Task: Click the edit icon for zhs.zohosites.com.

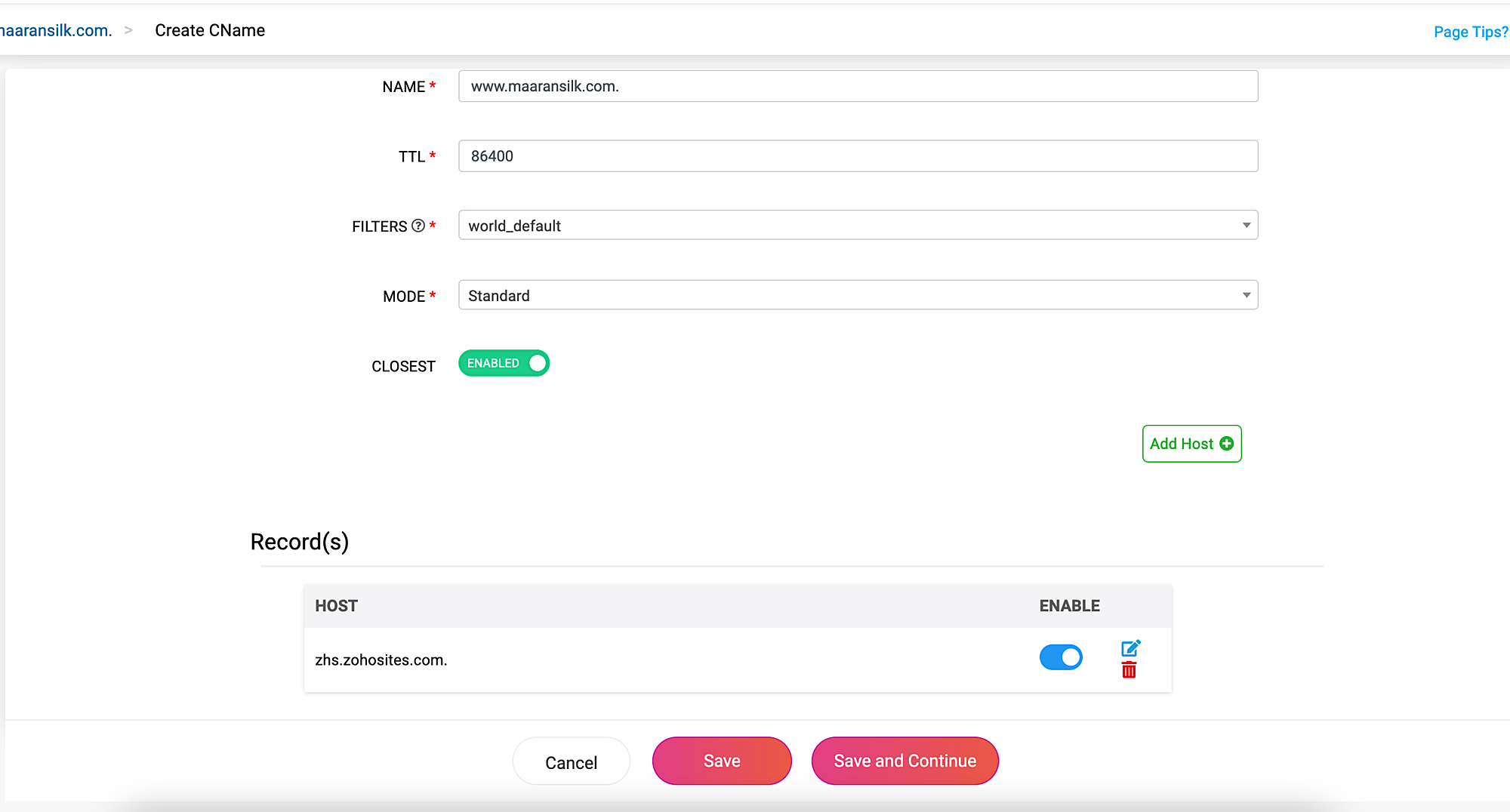Action: click(1130, 648)
